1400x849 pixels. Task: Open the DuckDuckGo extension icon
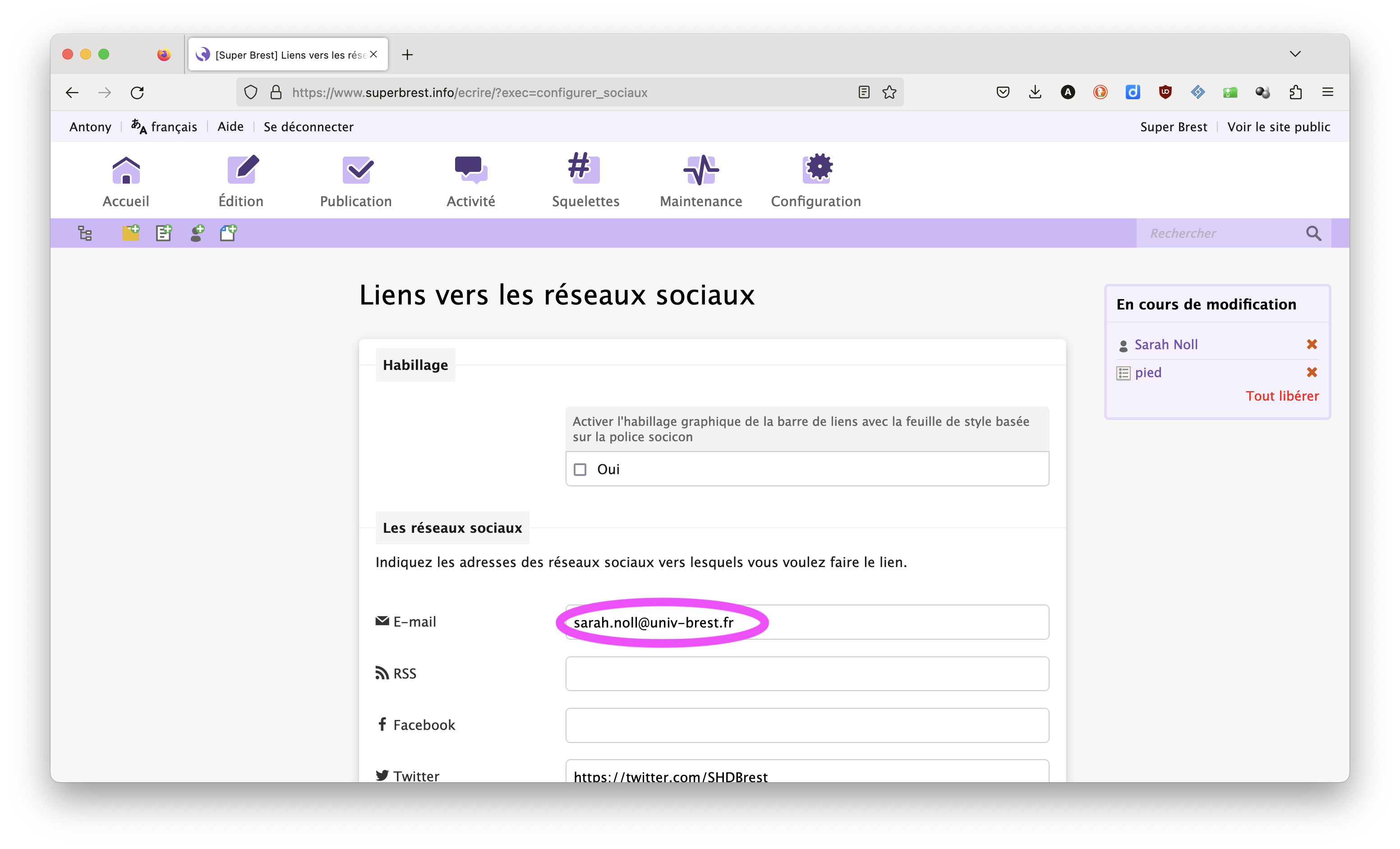pyautogui.click(x=1100, y=92)
